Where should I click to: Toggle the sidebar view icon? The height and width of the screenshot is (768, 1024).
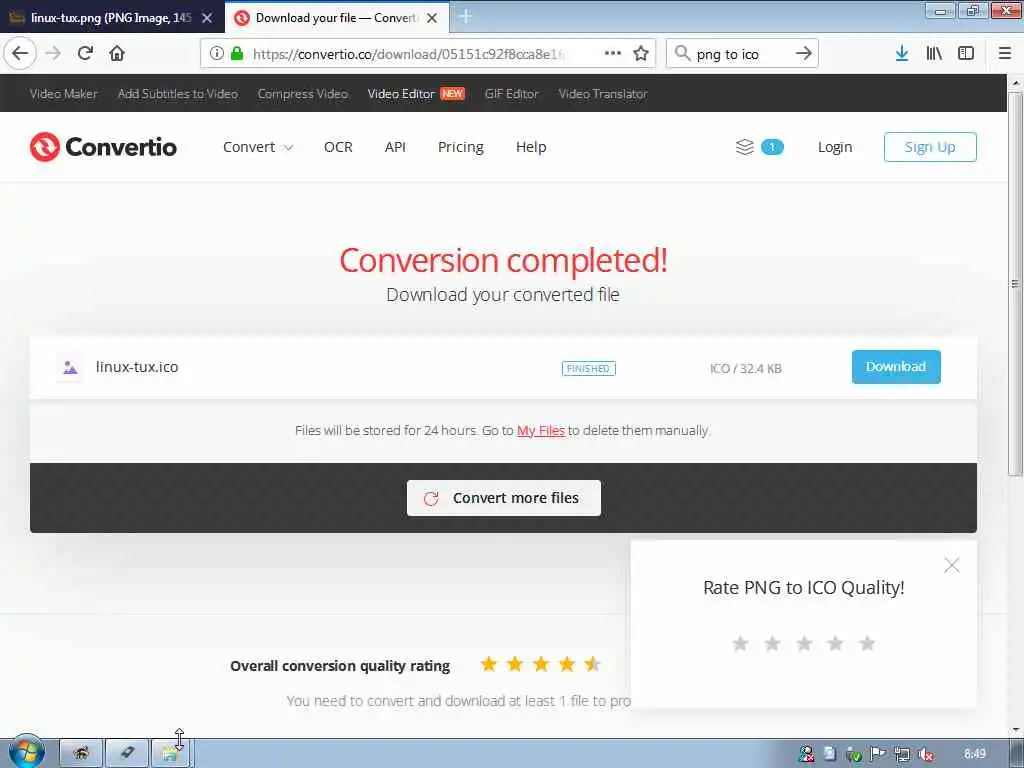[x=966, y=54]
